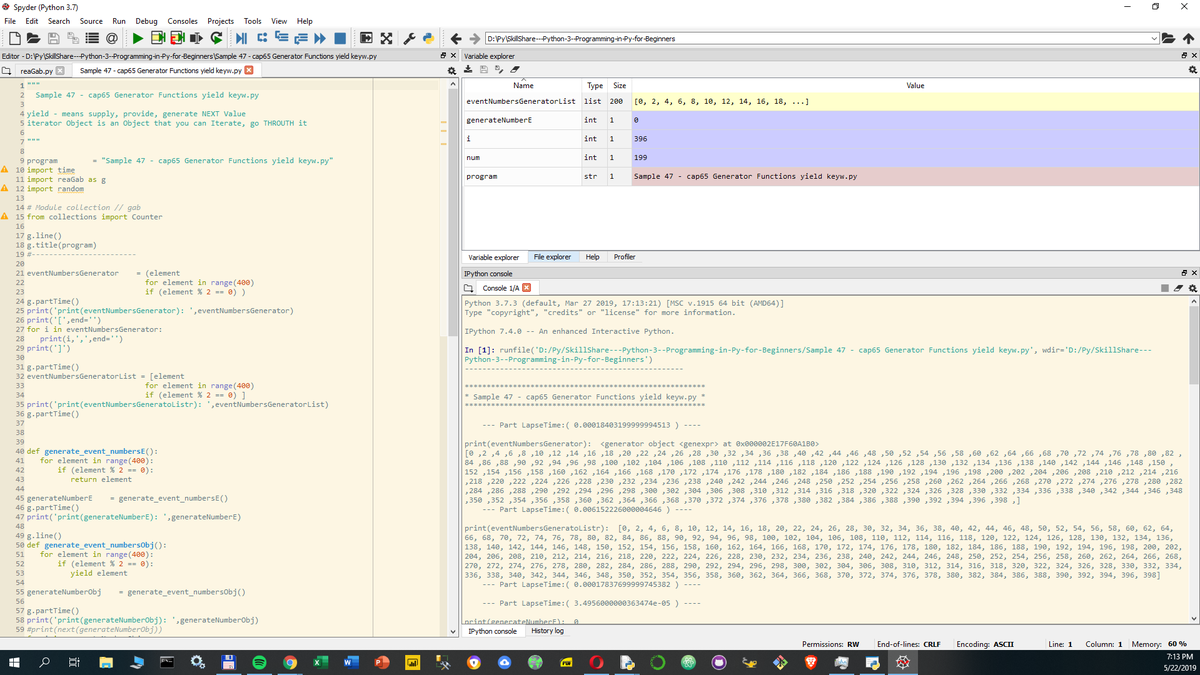Select the program variable row
The image size is (1200, 675).
[x=831, y=176]
